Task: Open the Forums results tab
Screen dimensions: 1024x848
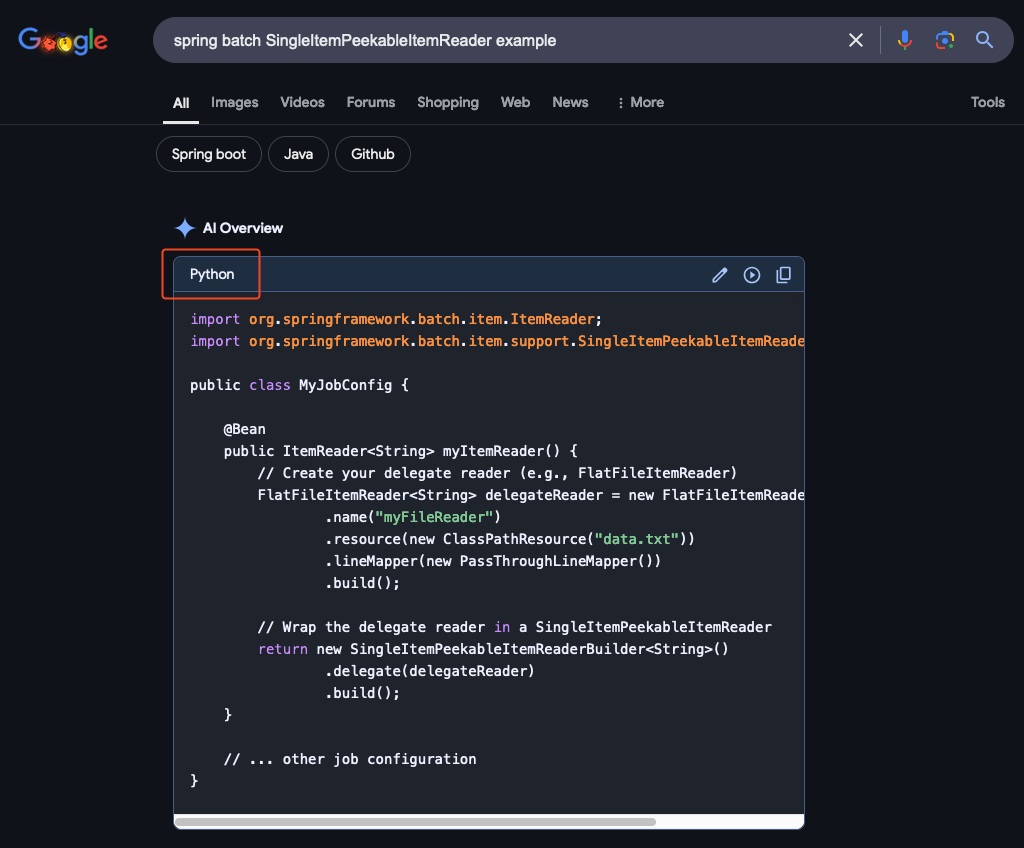Action: (371, 102)
